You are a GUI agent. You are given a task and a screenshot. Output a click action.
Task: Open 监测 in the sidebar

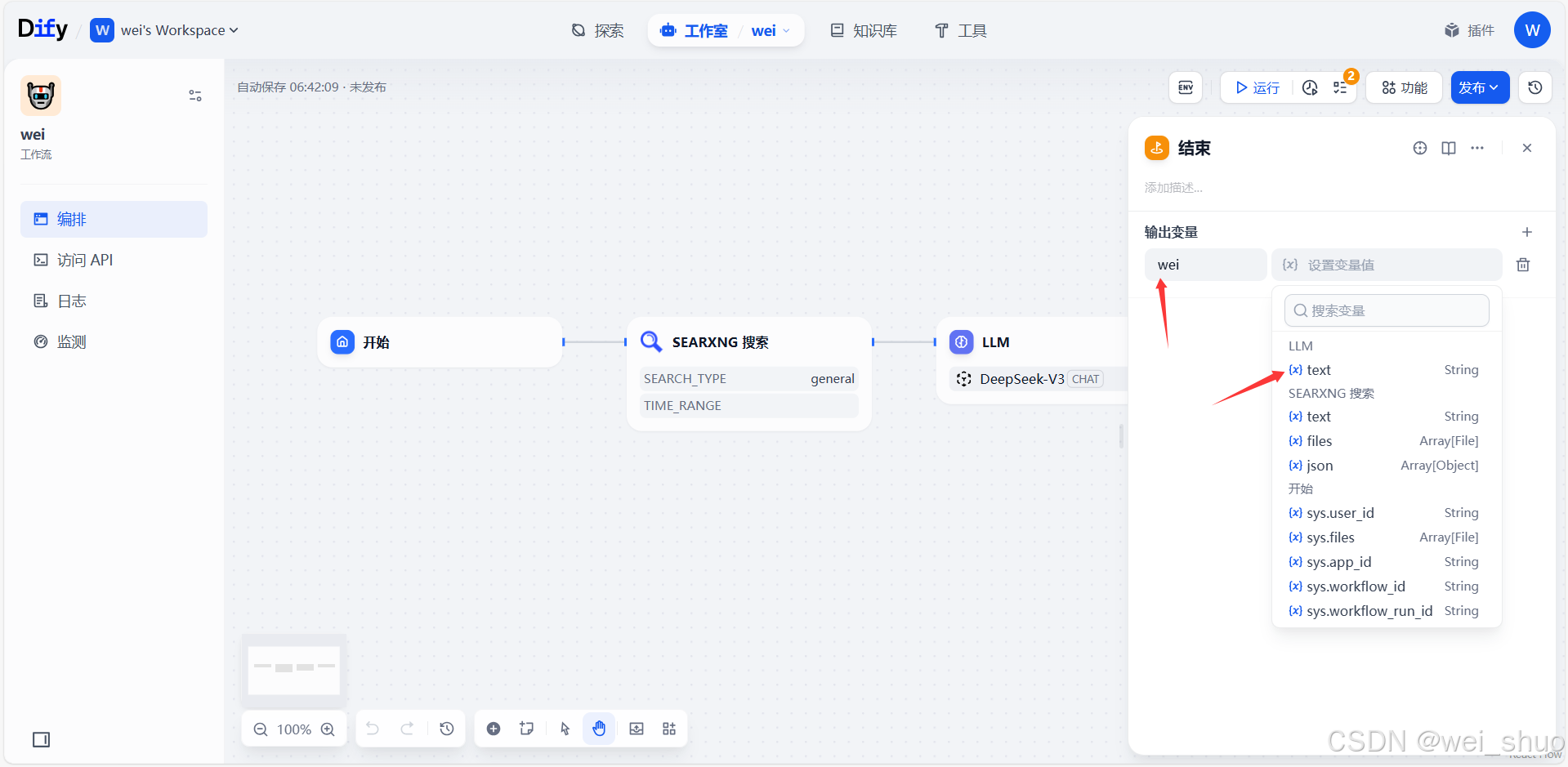tap(114, 341)
